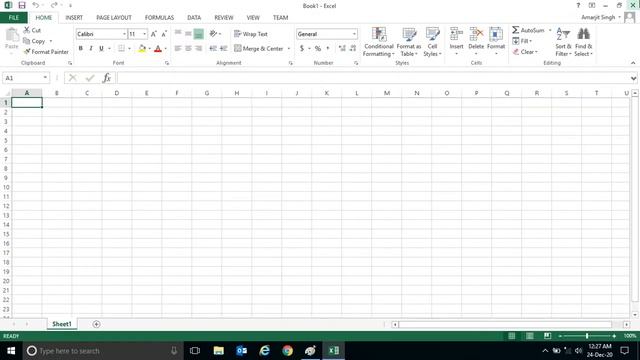Viewport: 640px width, 360px height.
Task: Open the font size dropdown
Action: pos(144,34)
